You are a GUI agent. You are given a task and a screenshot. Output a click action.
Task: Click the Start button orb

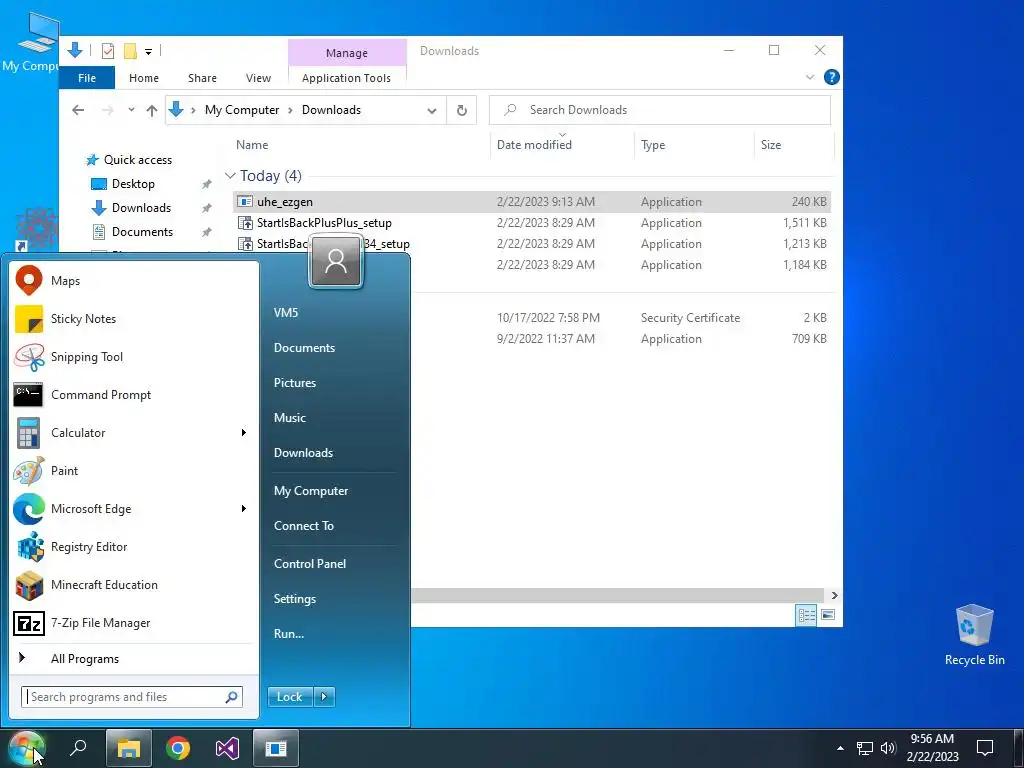[25, 748]
